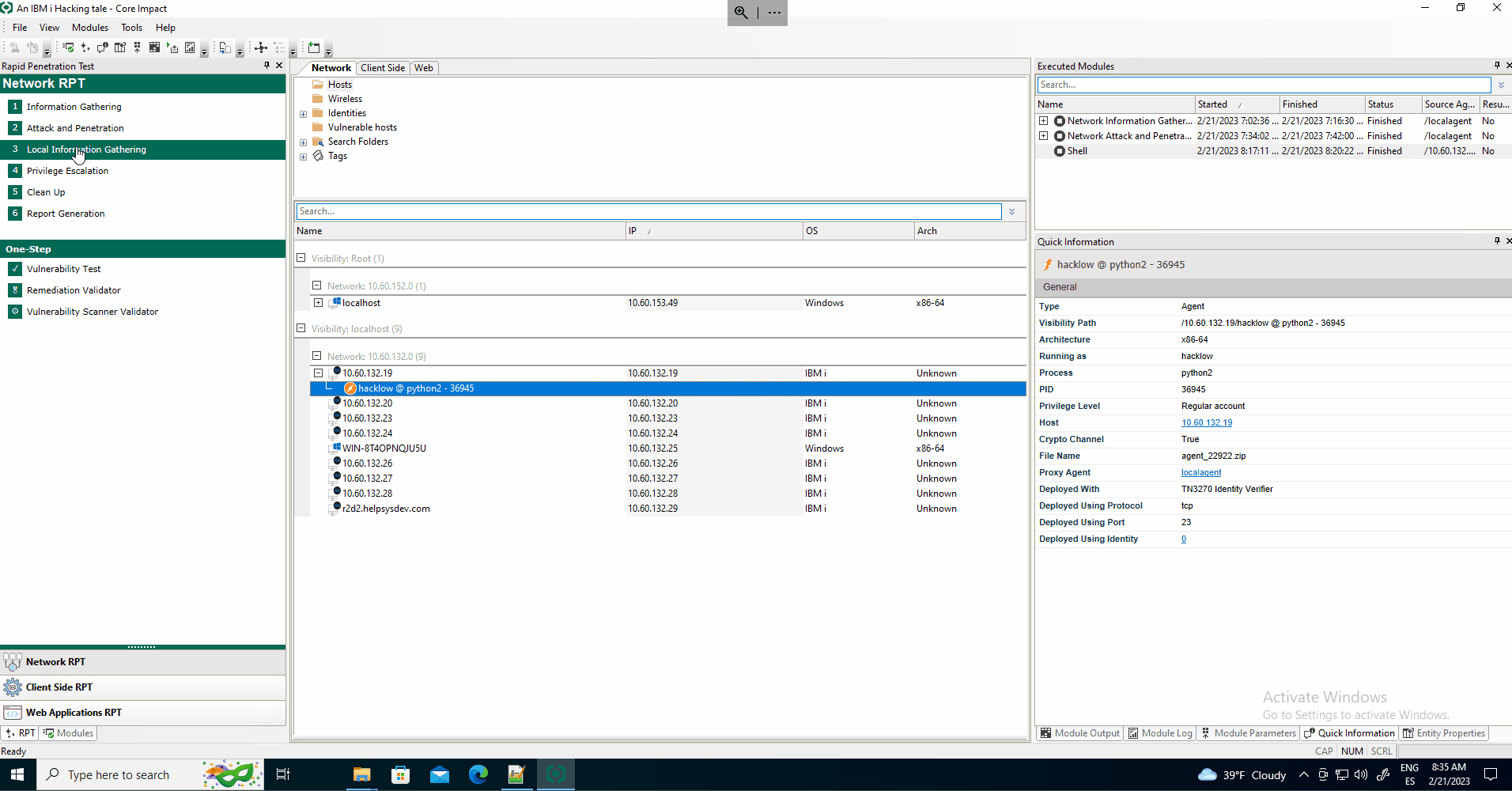The height and width of the screenshot is (791, 1512).
Task: Click the speech bubble info toolbar icon
Action: tap(103, 47)
